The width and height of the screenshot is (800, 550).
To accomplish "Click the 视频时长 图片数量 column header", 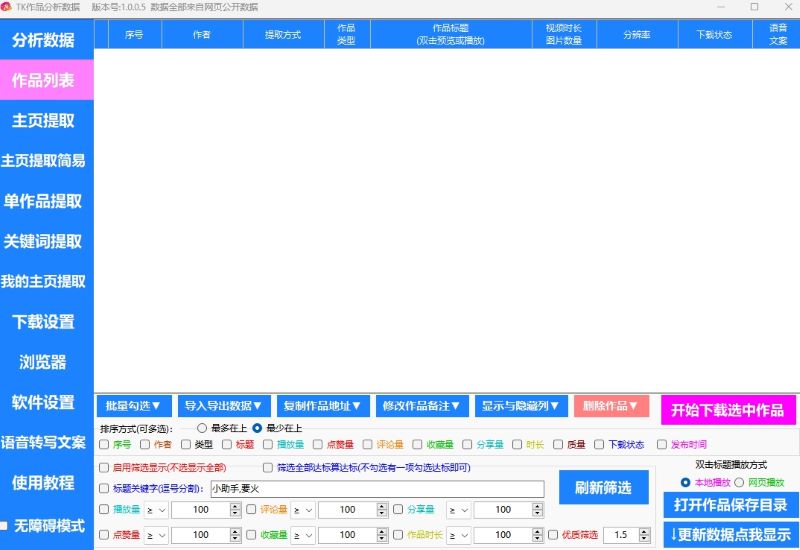I will [564, 35].
